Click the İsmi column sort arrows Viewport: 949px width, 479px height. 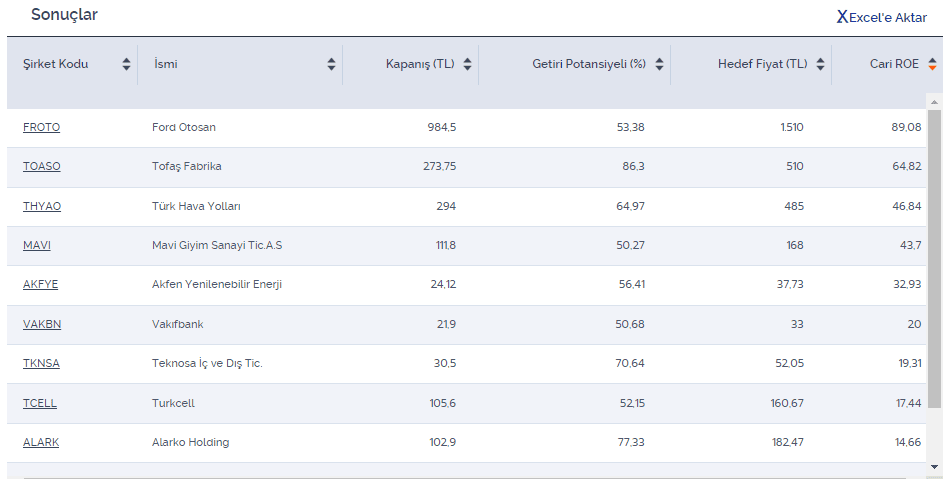(331, 64)
